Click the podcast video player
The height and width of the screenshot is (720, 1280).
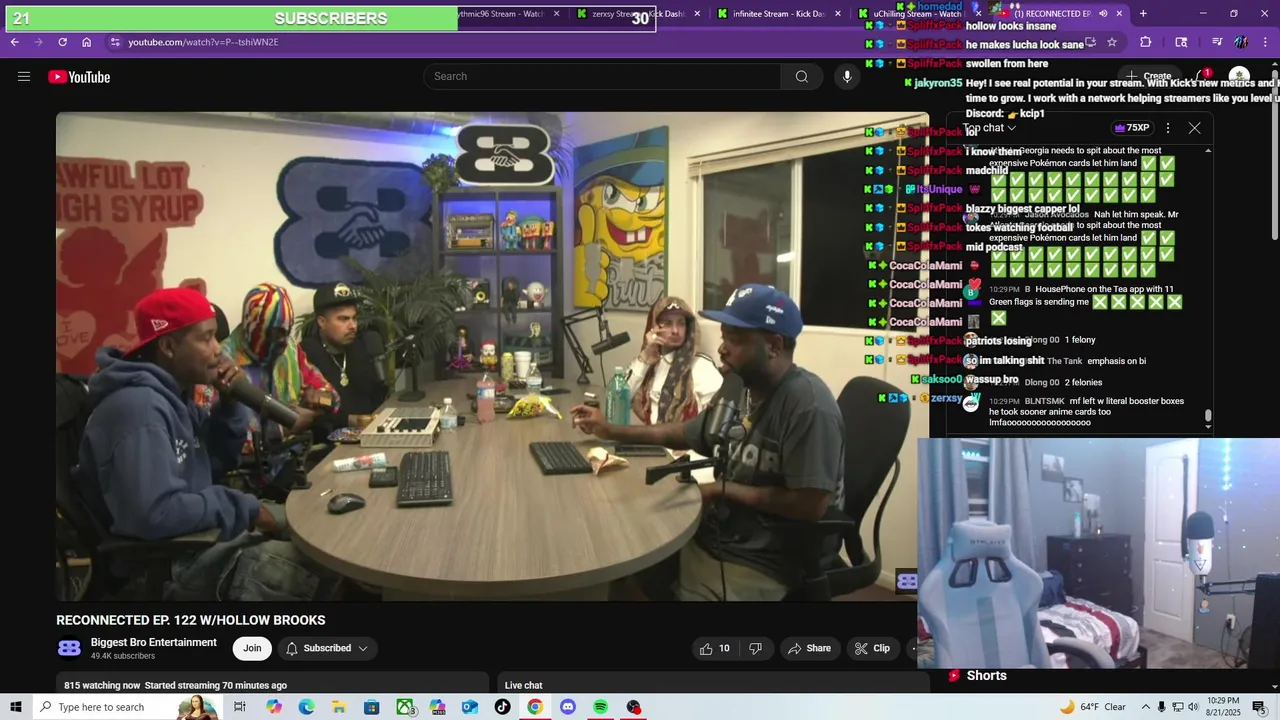(492, 357)
